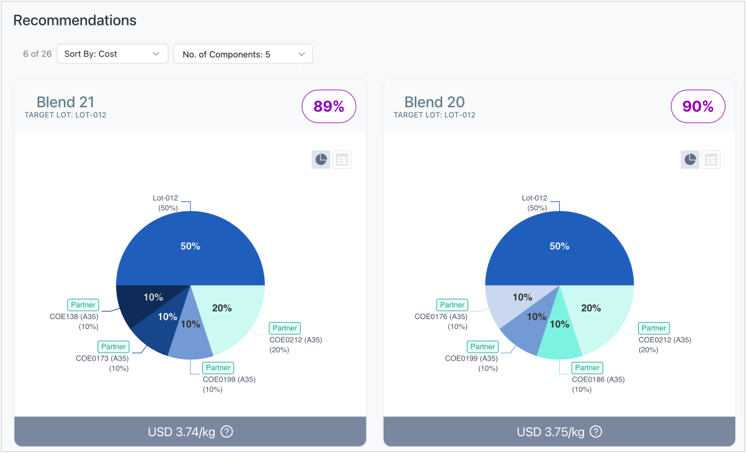Viewport: 746px width, 453px height.
Task: Click the 89% score badge
Action: (x=329, y=107)
